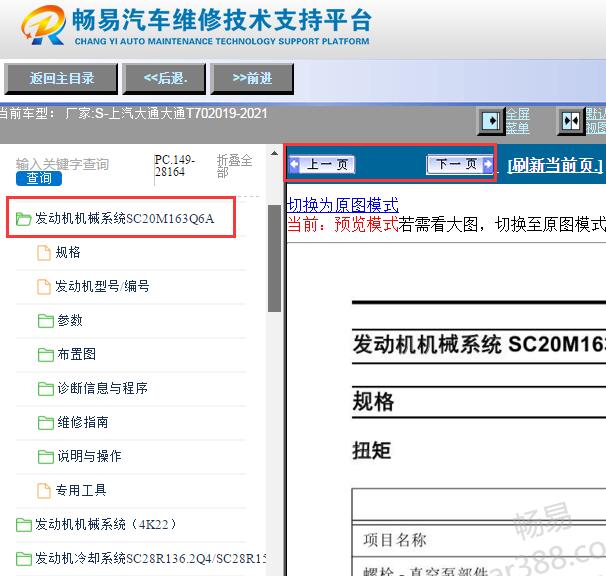Select the 参数 tree item
The image size is (606, 576).
(70, 320)
